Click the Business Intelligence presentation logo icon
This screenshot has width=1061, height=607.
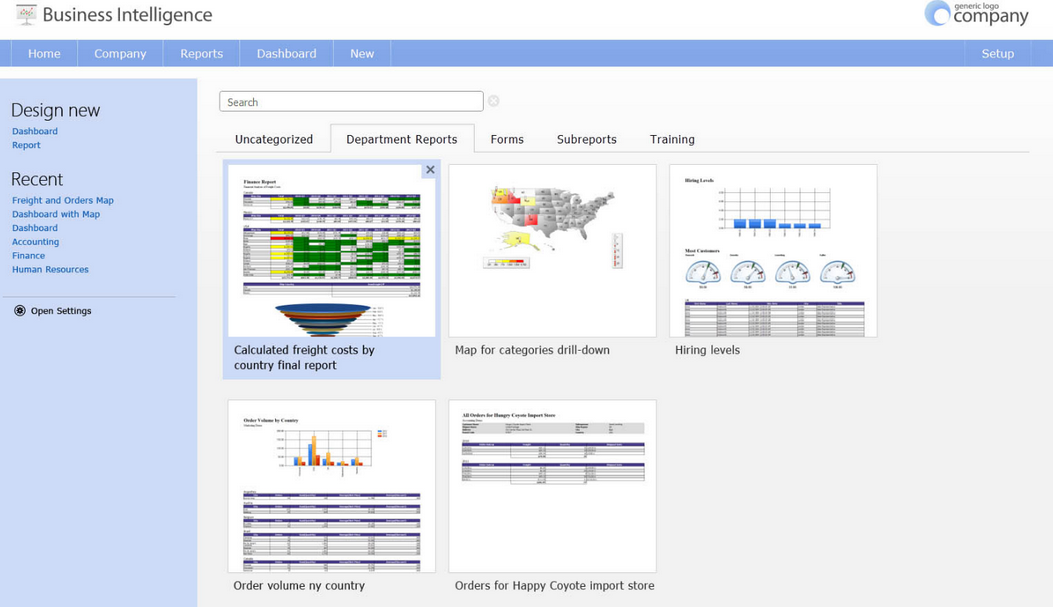point(26,14)
